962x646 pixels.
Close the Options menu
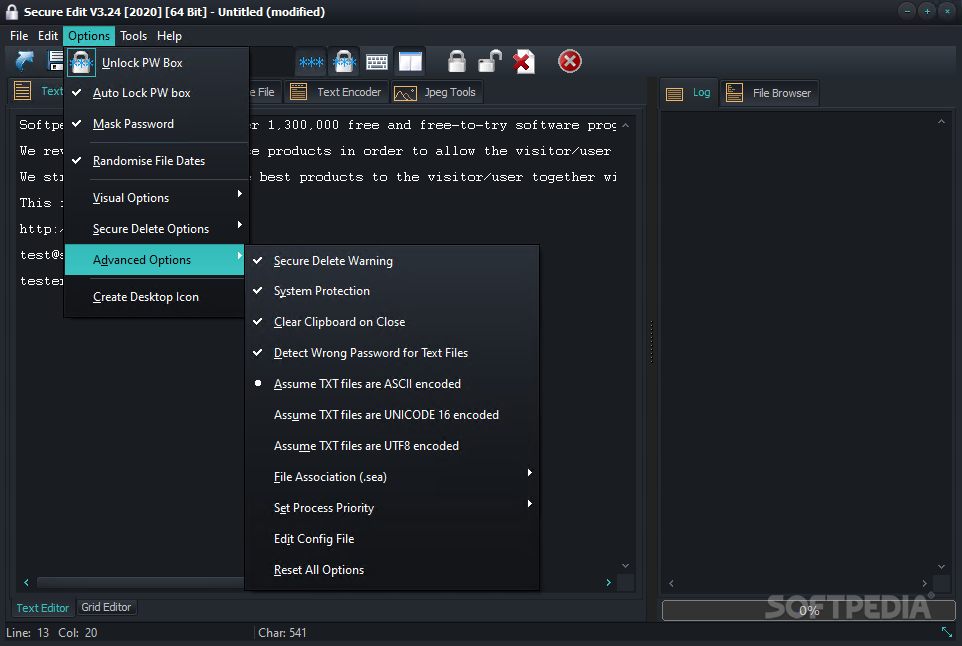coord(89,36)
